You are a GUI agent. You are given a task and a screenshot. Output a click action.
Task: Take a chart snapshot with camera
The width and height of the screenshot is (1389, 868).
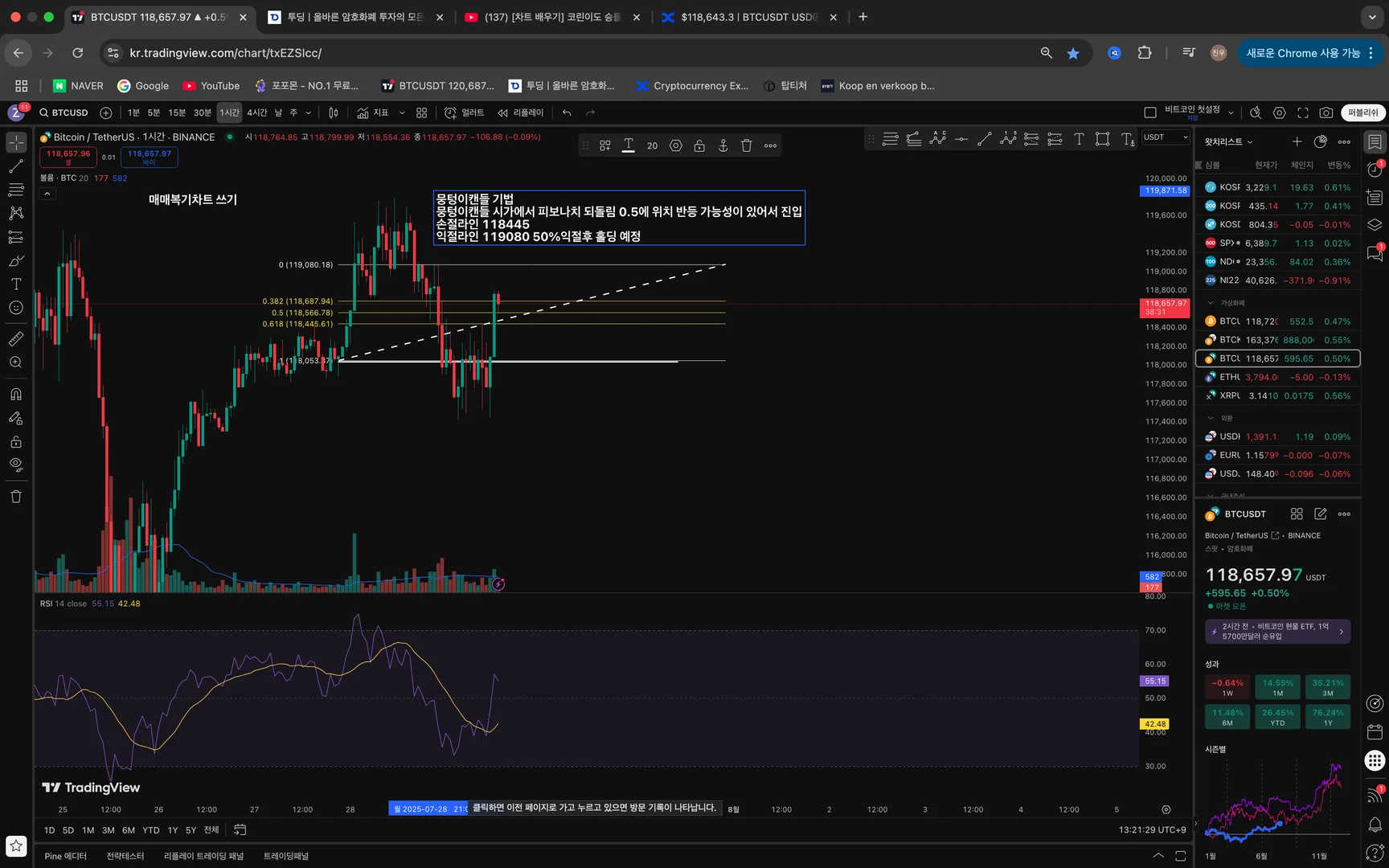1326,113
